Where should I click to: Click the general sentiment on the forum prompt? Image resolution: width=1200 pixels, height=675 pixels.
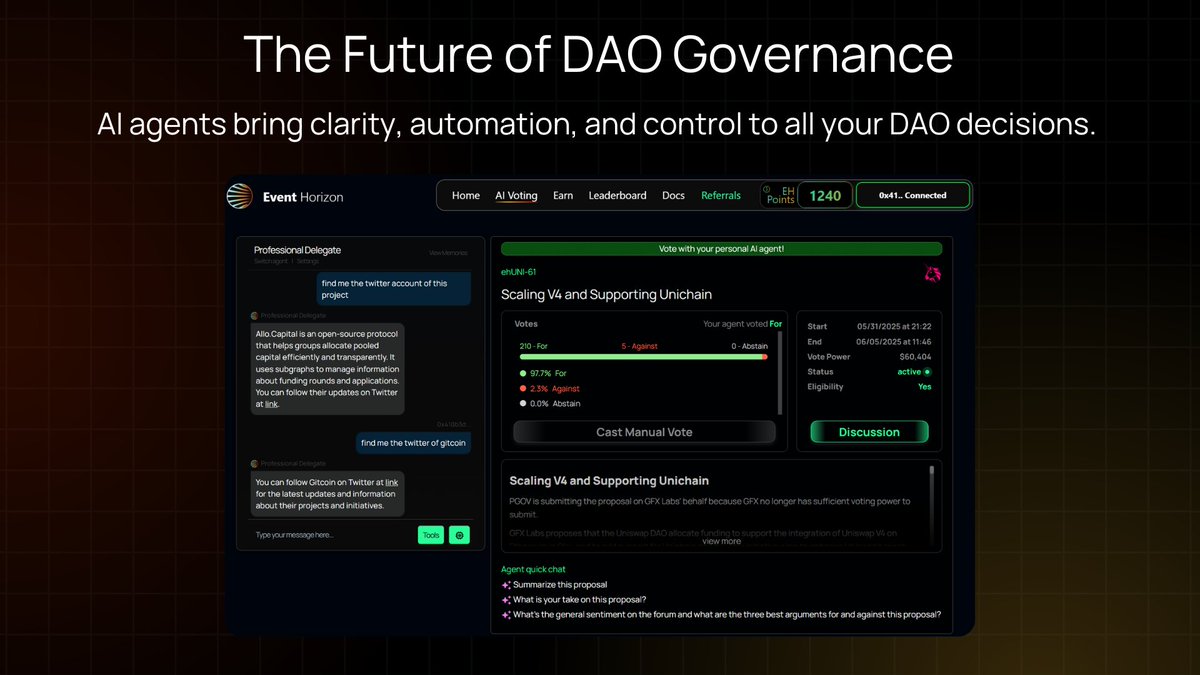(x=727, y=615)
